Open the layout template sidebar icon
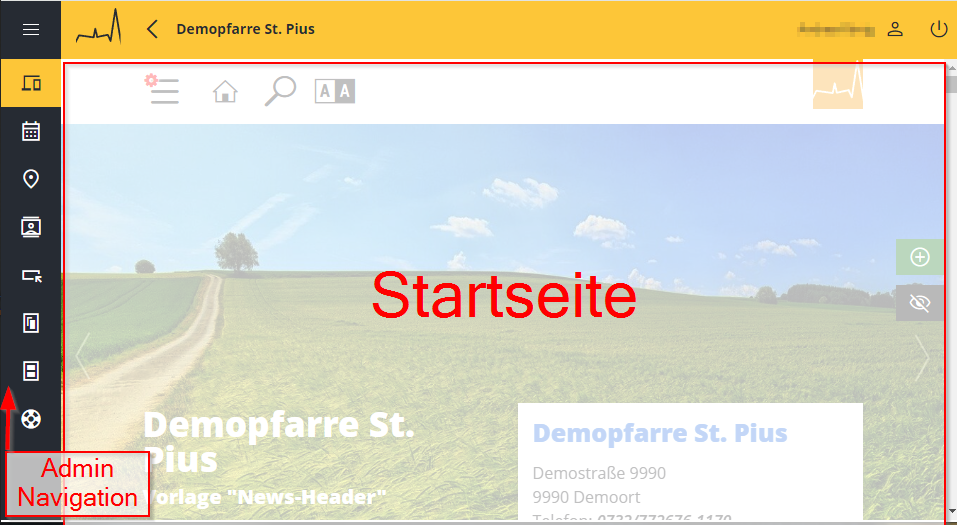Viewport: 957px width, 525px height. (x=30, y=372)
